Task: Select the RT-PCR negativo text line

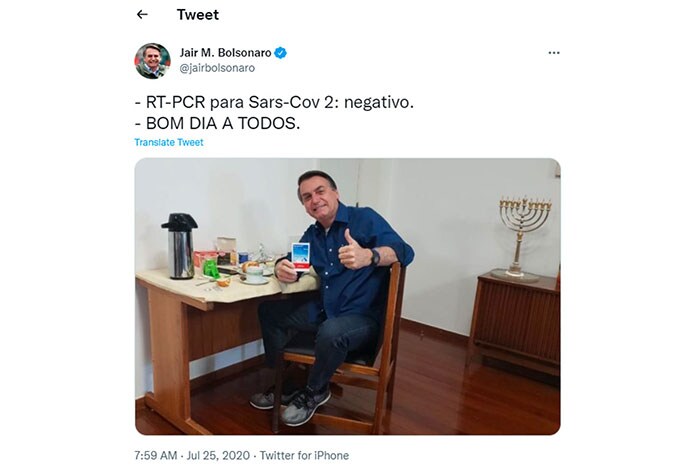Action: [x=274, y=102]
